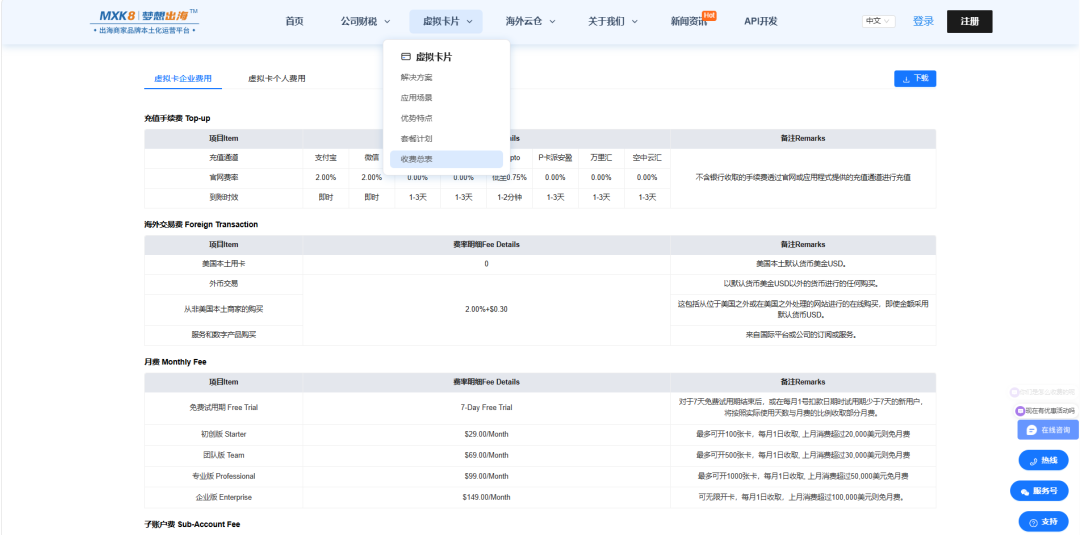Click the 初创版 Starter row label

[x=224, y=434]
